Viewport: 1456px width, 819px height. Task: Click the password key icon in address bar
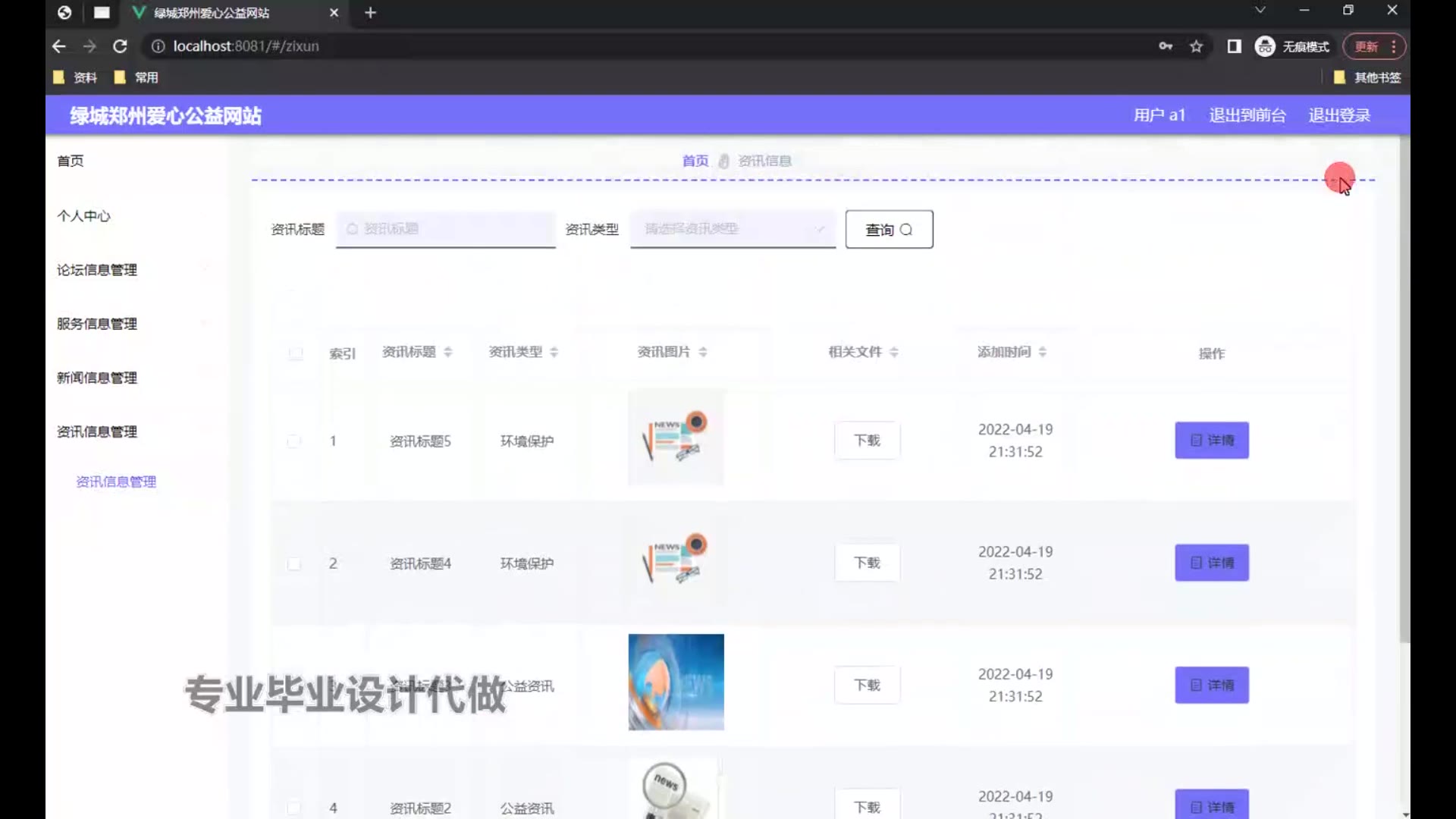pos(1166,46)
